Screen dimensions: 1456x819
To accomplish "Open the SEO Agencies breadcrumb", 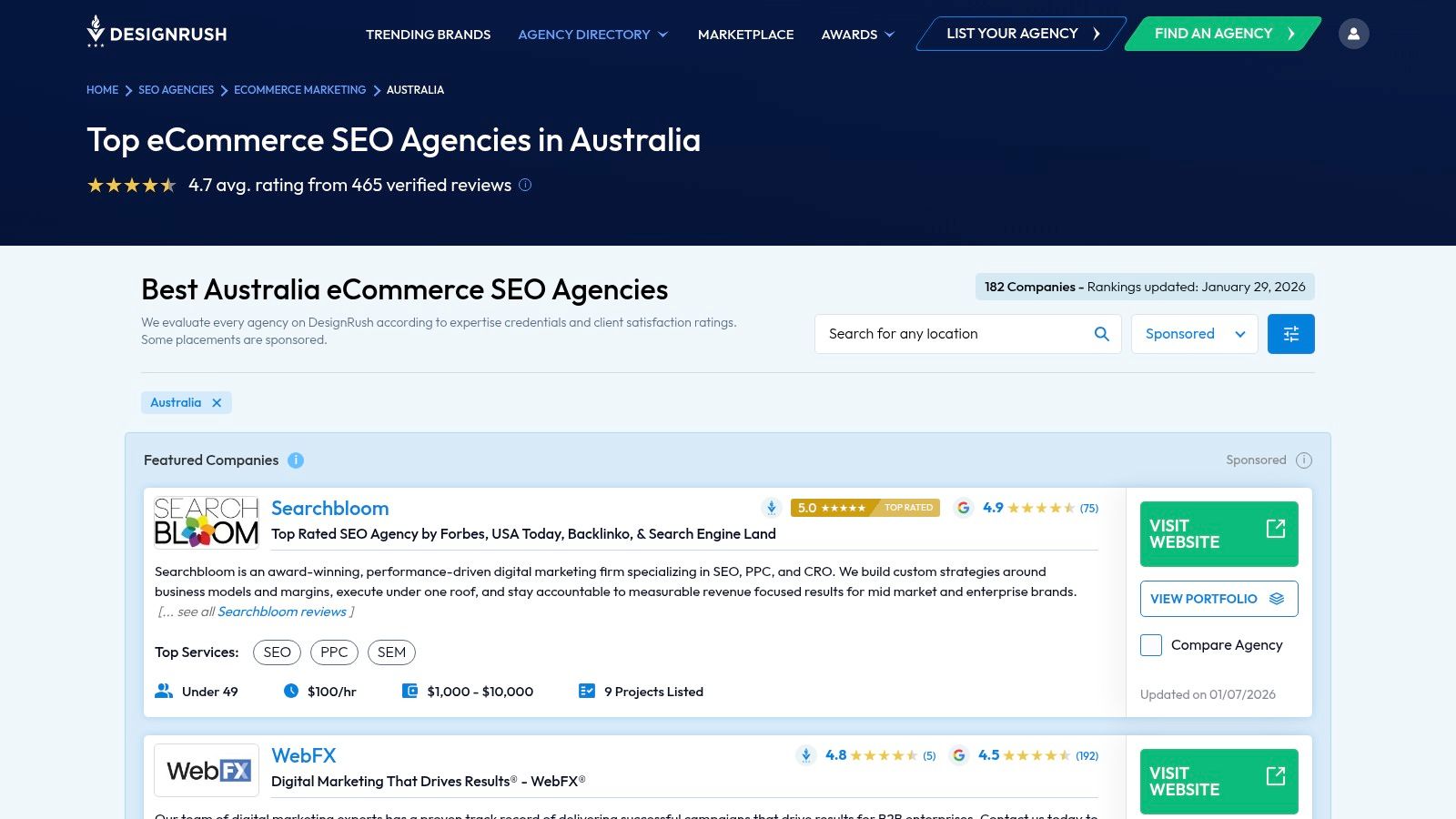I will click(x=176, y=90).
